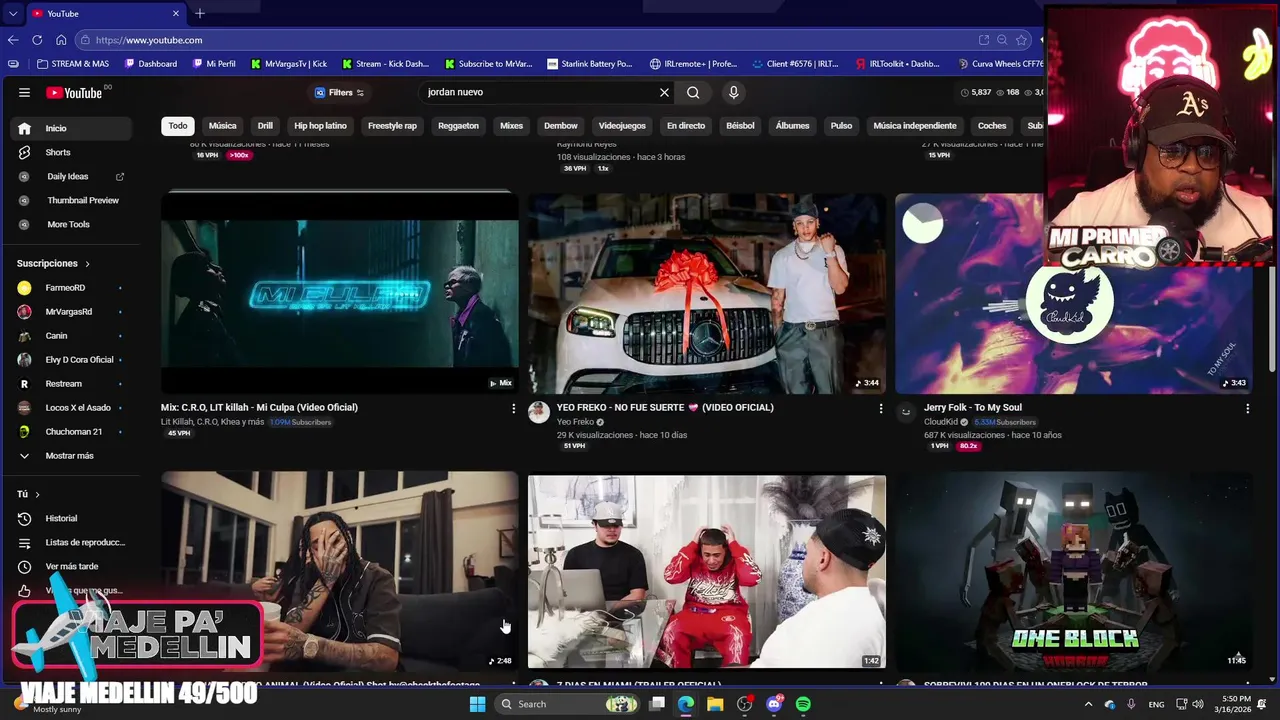
Task: Bookmark this page with the star icon
Action: 1021,40
